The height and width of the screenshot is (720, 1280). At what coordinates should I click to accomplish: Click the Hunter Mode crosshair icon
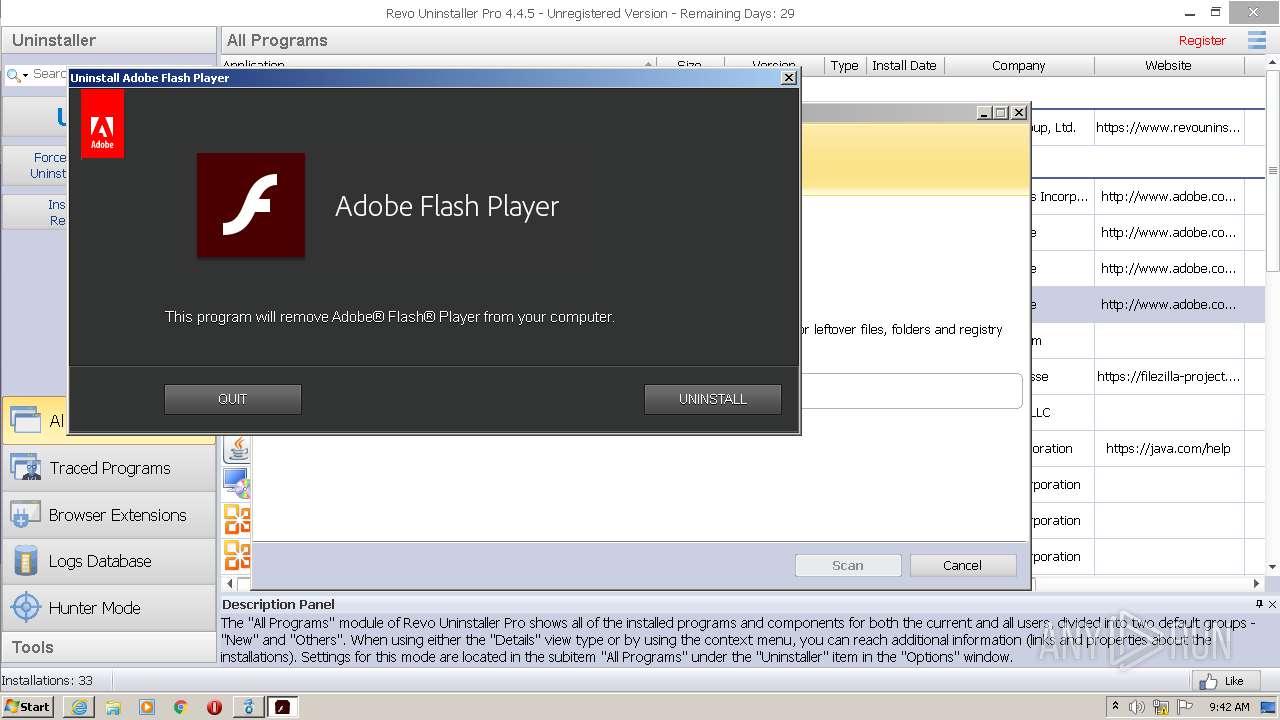coord(25,608)
